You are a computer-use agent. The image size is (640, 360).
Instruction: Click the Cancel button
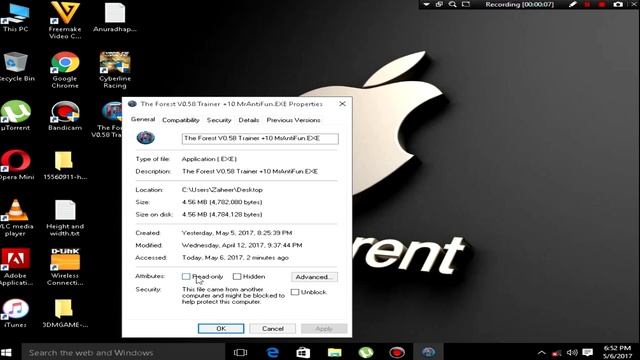[273, 329]
